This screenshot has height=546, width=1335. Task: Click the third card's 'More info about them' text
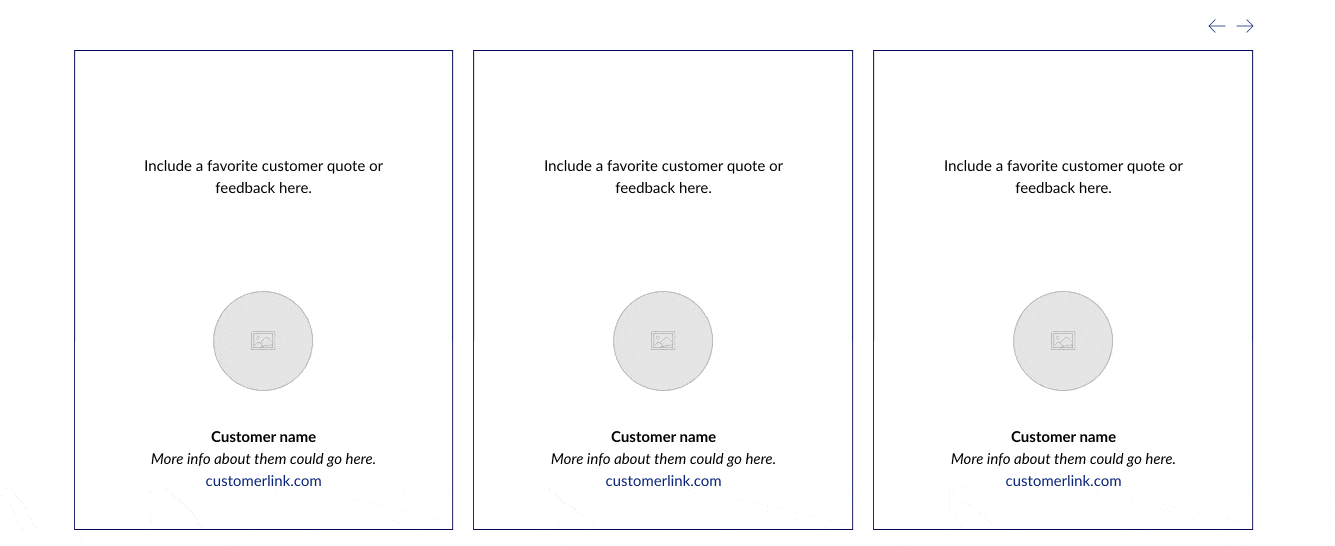[1063, 459]
